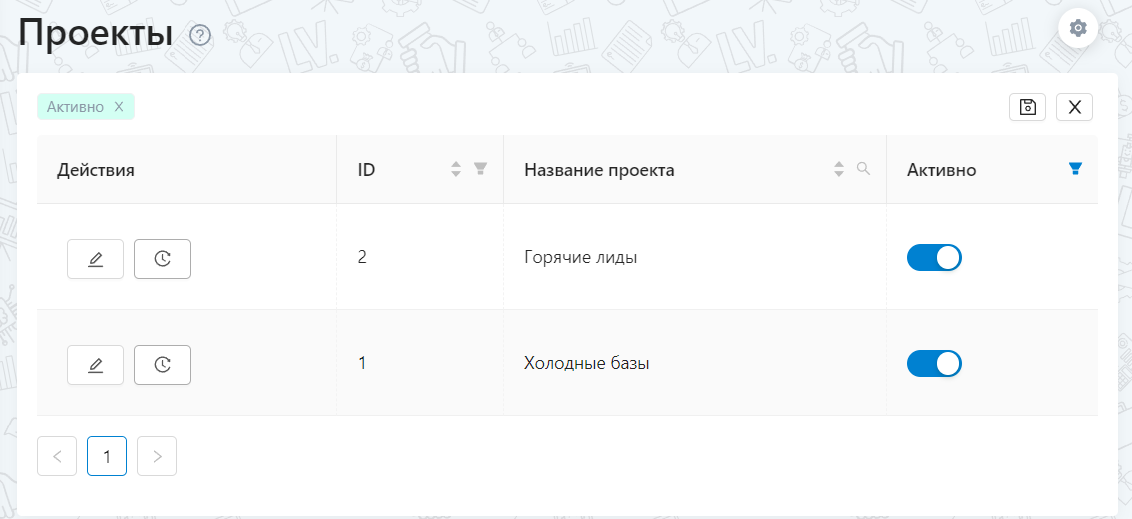Go to the next page arrow
This screenshot has width=1132, height=519.
pyautogui.click(x=157, y=456)
